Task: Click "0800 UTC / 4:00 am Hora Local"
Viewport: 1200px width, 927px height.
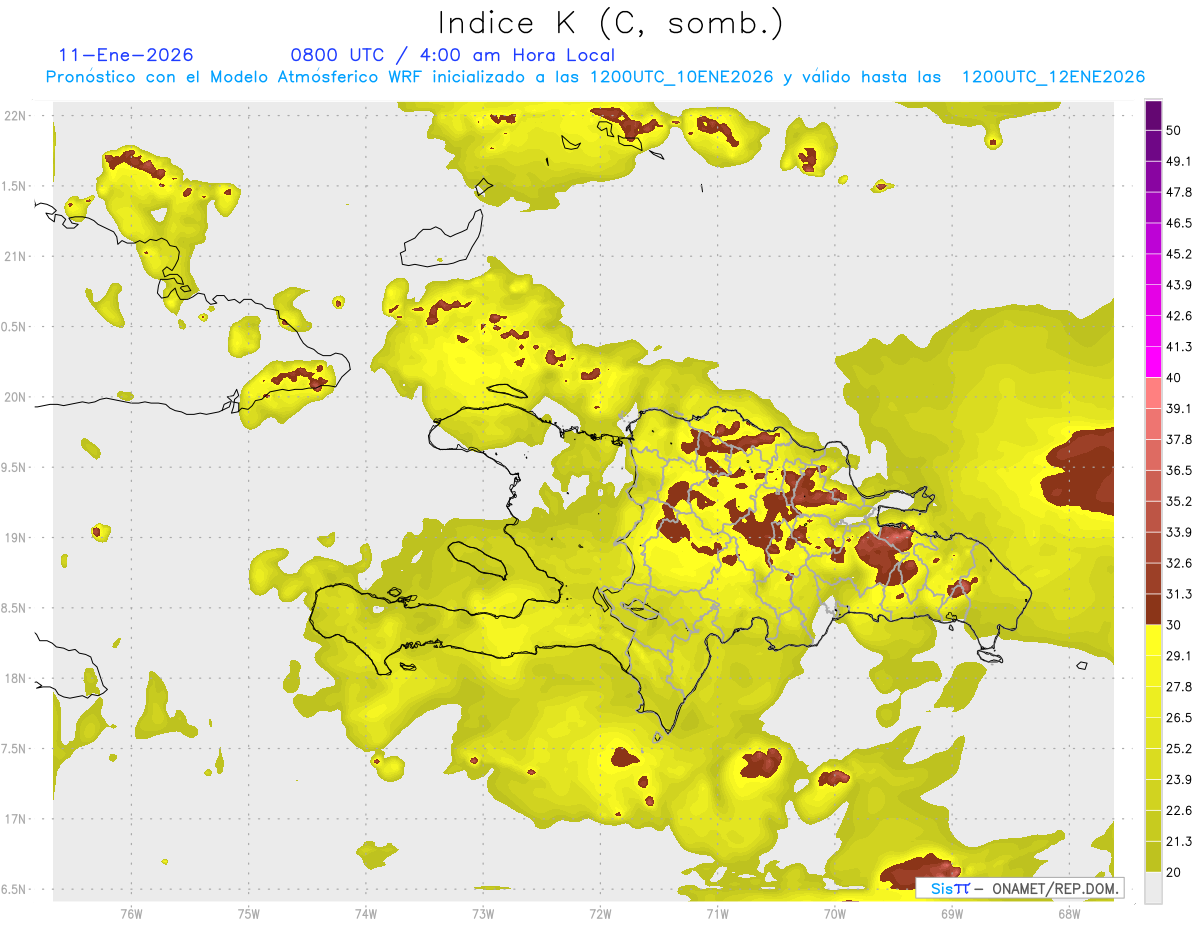Action: pos(452,55)
